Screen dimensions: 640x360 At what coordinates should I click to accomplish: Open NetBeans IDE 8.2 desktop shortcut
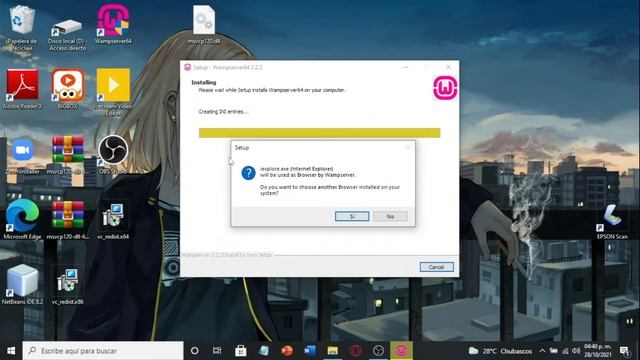pyautogui.click(x=22, y=284)
